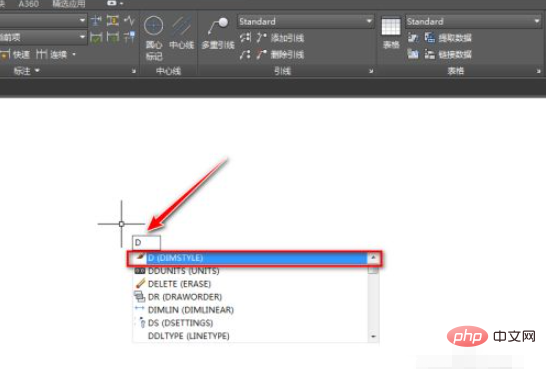Screen dimensions: 546x369
Task: Choose DIMLIN (DIMLINEAR) from command suggestions
Action: [250, 310]
